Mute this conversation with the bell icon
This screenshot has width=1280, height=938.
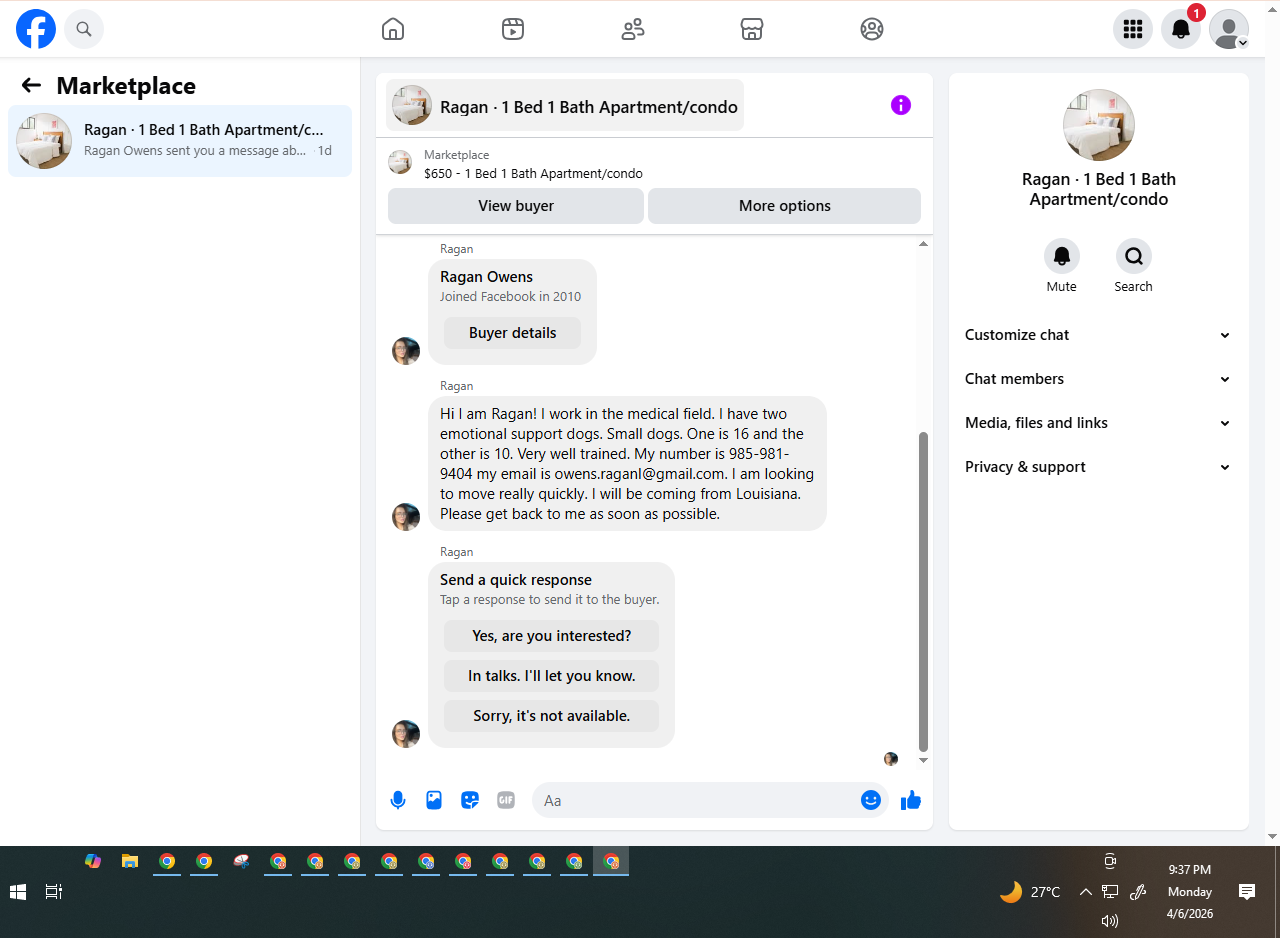point(1062,256)
